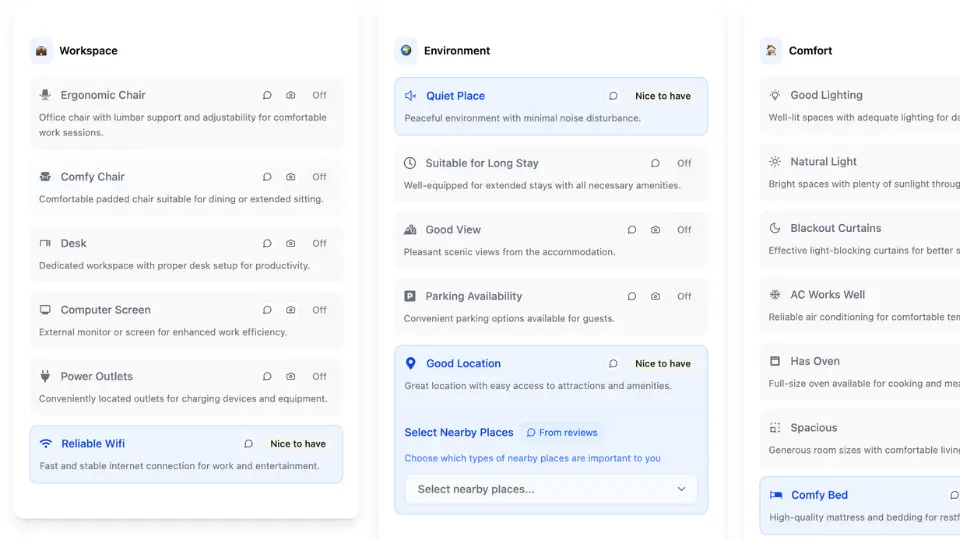Select the Blackout Curtains card

point(860,239)
